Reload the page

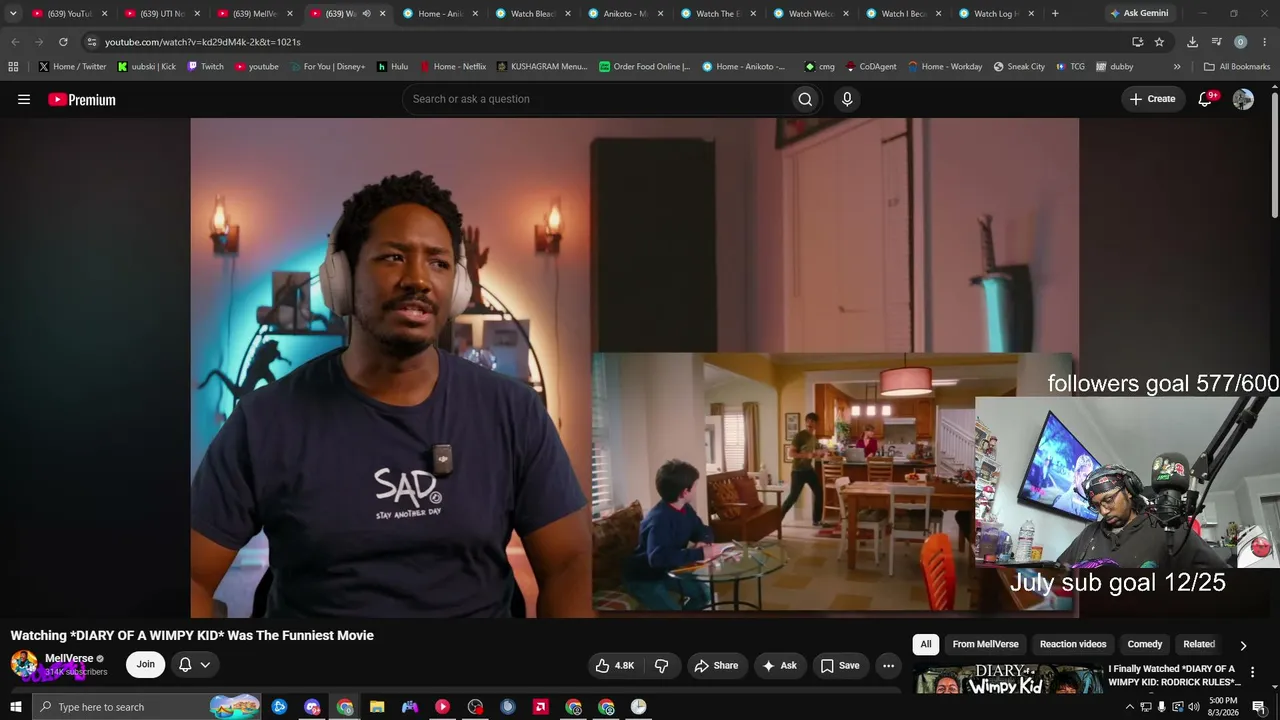(63, 42)
